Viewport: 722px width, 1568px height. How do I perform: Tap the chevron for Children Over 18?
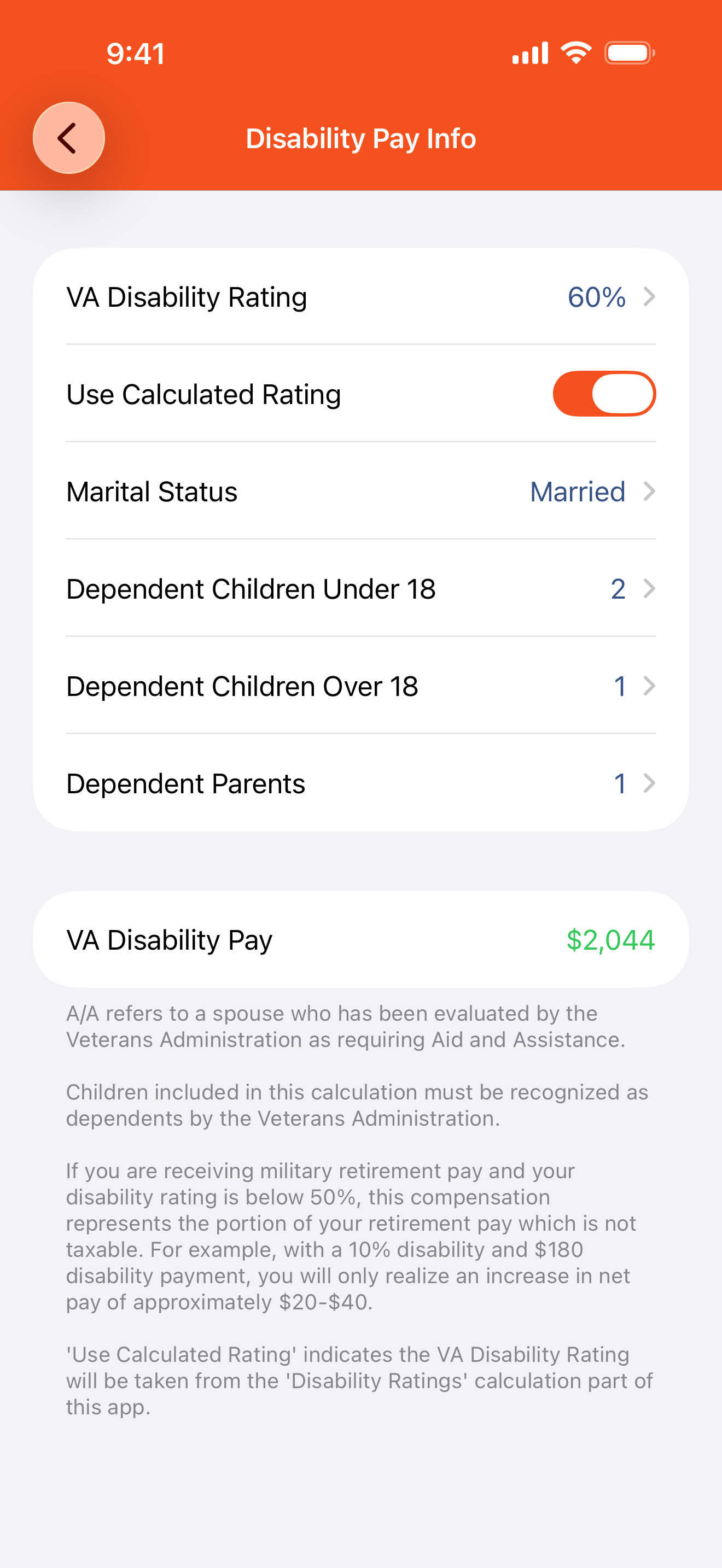649,686
